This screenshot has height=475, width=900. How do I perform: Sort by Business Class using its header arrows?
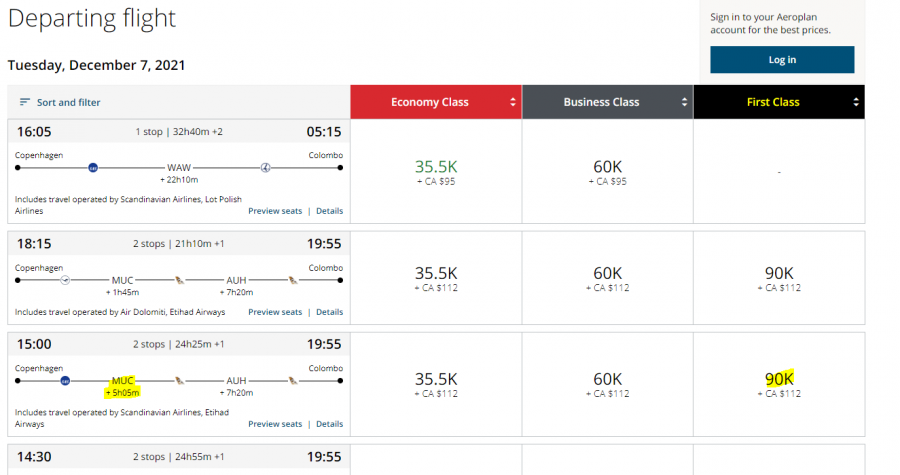[x=685, y=102]
